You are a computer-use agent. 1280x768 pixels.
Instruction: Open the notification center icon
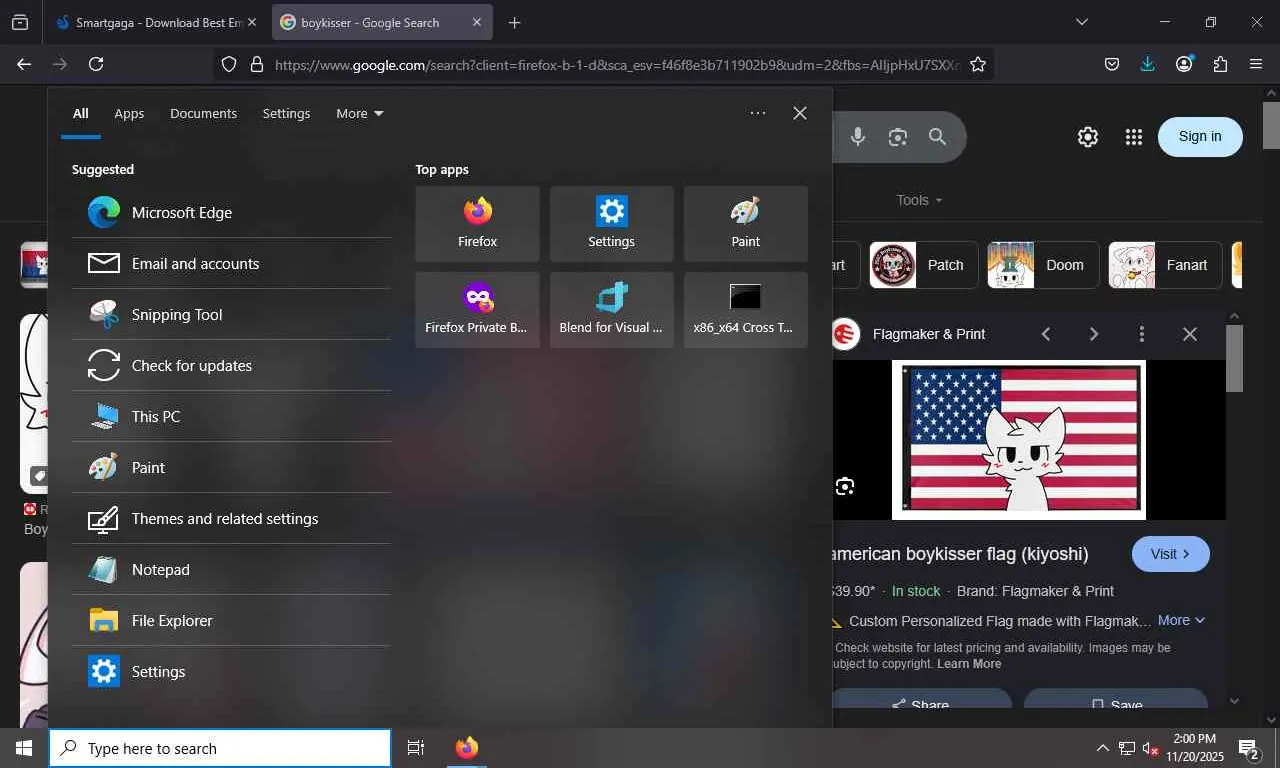(x=1248, y=748)
